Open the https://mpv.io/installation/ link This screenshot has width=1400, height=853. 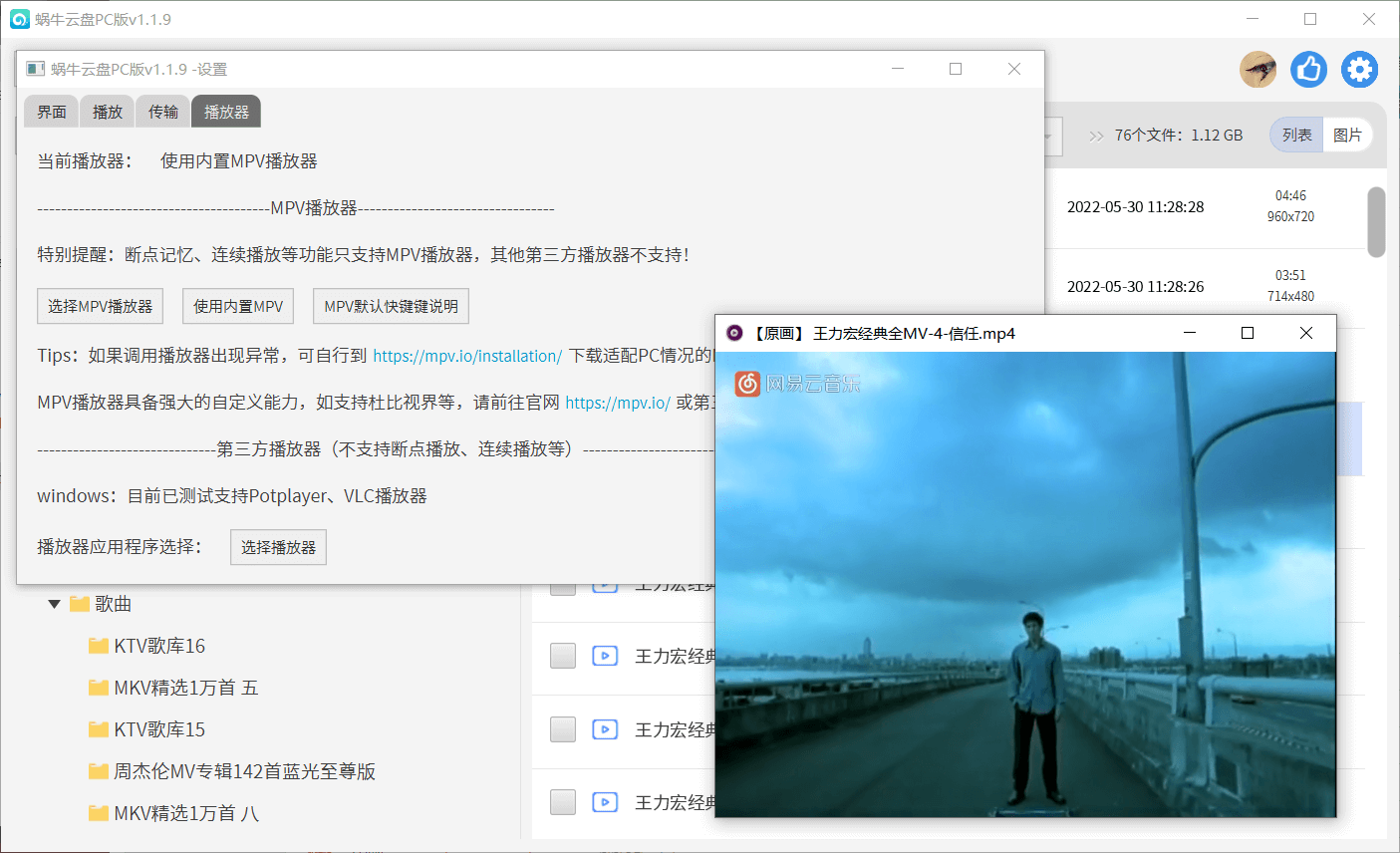(467, 356)
